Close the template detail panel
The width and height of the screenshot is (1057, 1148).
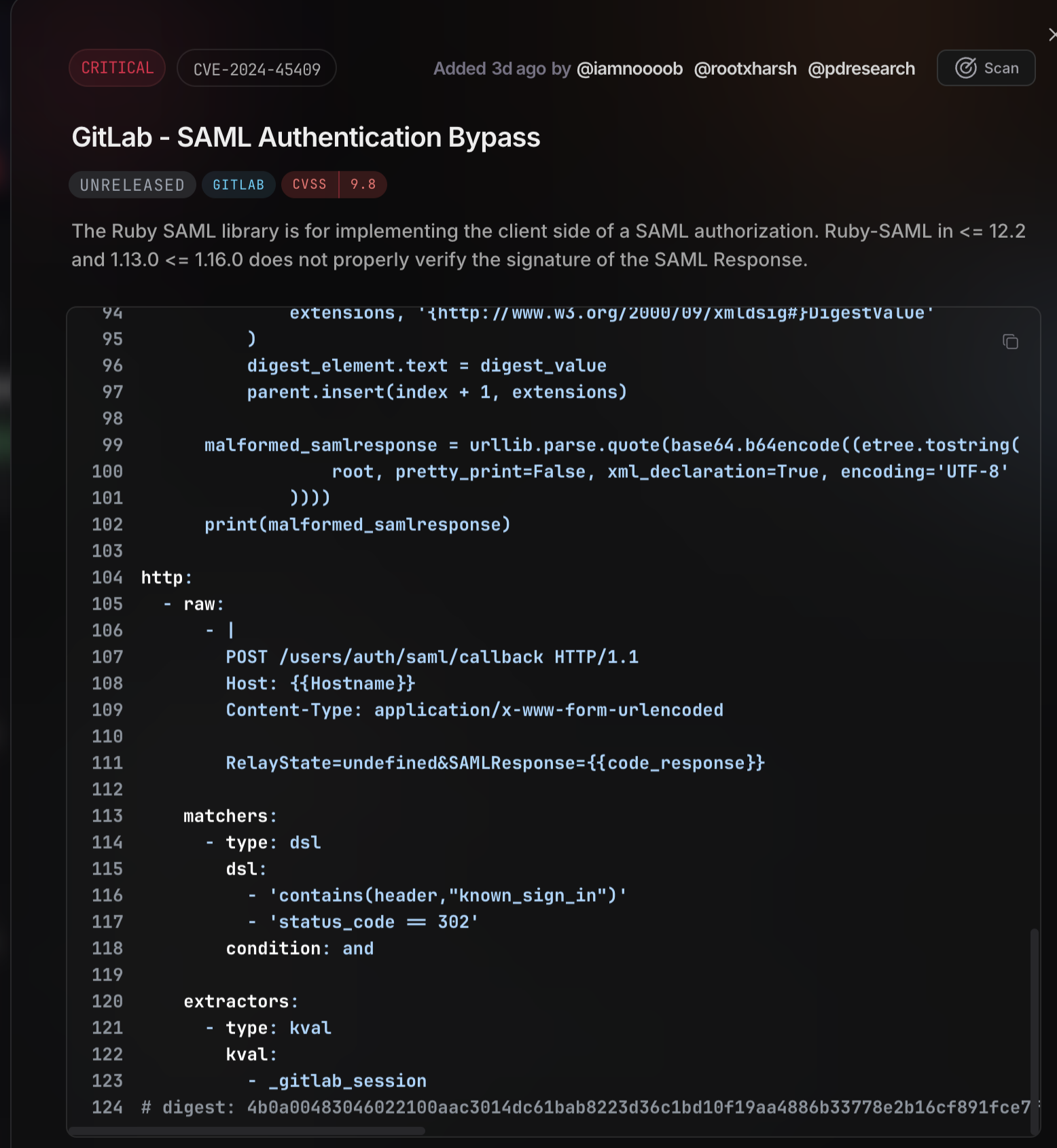point(1052,35)
